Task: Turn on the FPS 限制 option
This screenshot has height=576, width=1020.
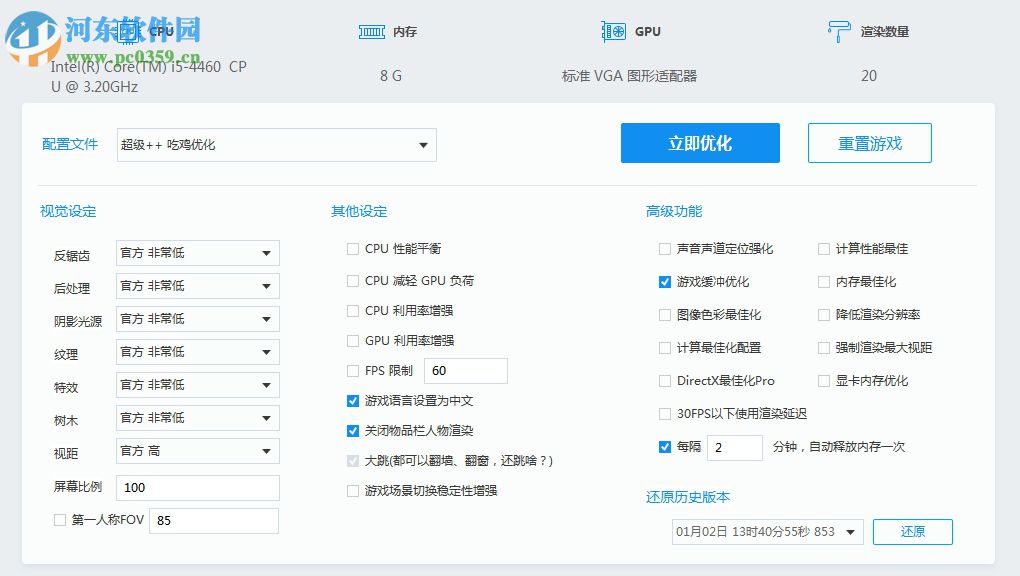Action: [x=352, y=370]
